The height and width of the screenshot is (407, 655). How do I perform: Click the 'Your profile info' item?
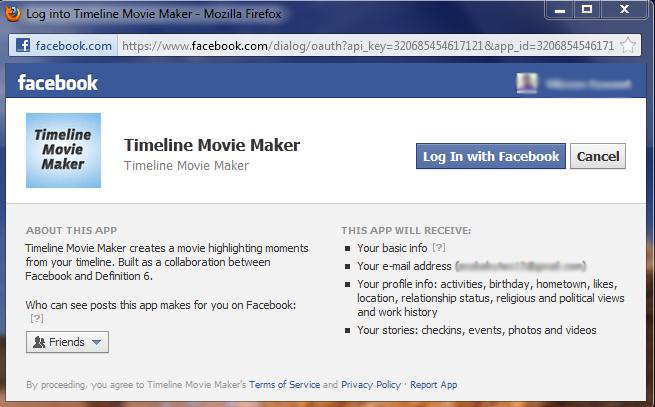point(491,298)
